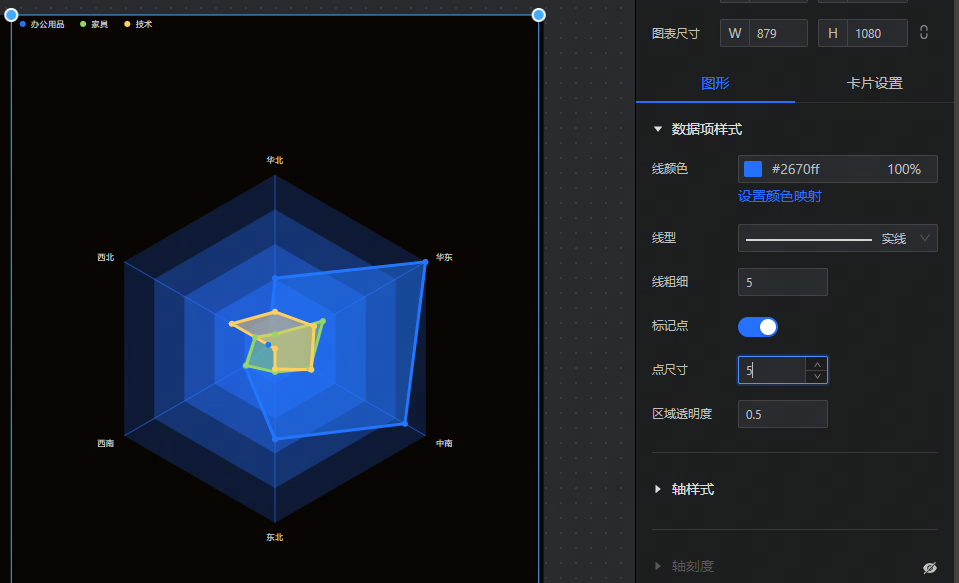Select the top-right resize handle of chart

538,15
